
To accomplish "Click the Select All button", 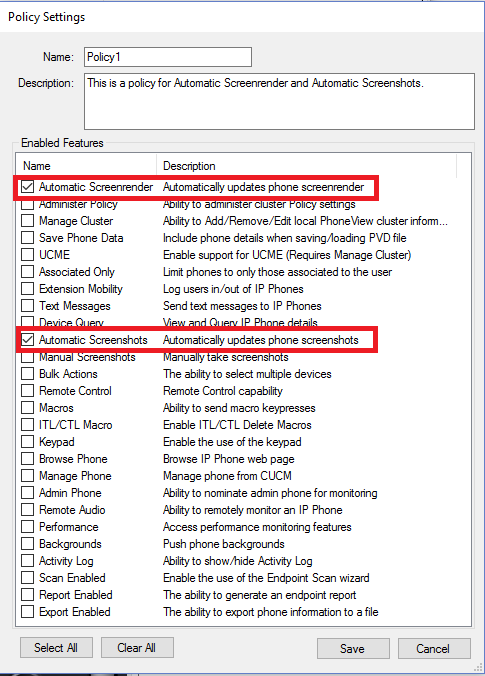I will pyautogui.click(x=56, y=648).
